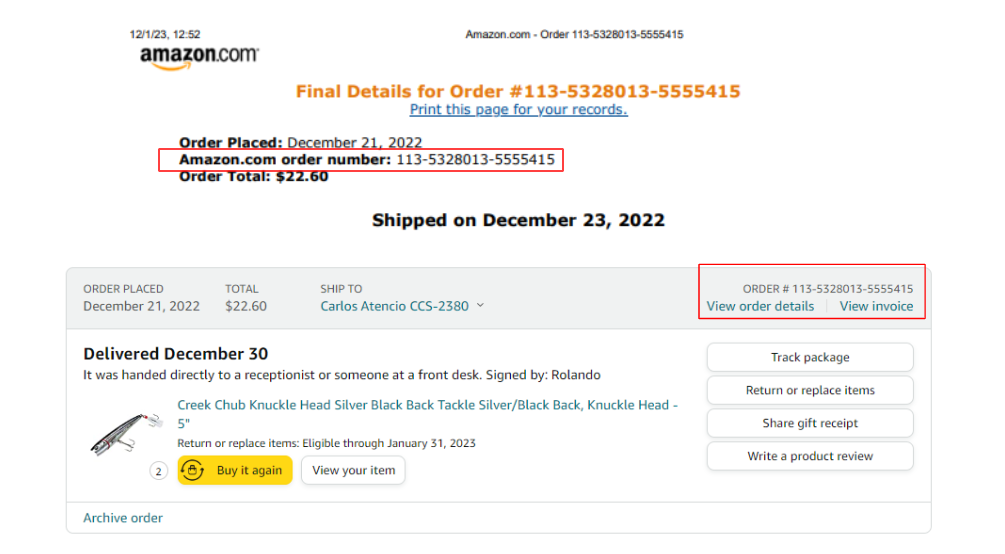Click the Archive order link
Viewport: 1005px width, 554px height.
pyautogui.click(x=123, y=518)
